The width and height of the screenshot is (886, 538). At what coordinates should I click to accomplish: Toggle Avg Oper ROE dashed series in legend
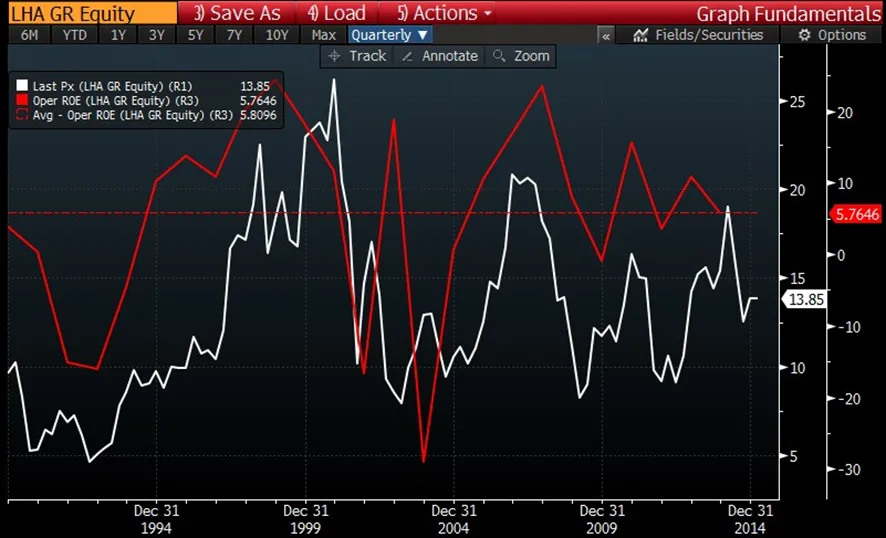[19, 115]
